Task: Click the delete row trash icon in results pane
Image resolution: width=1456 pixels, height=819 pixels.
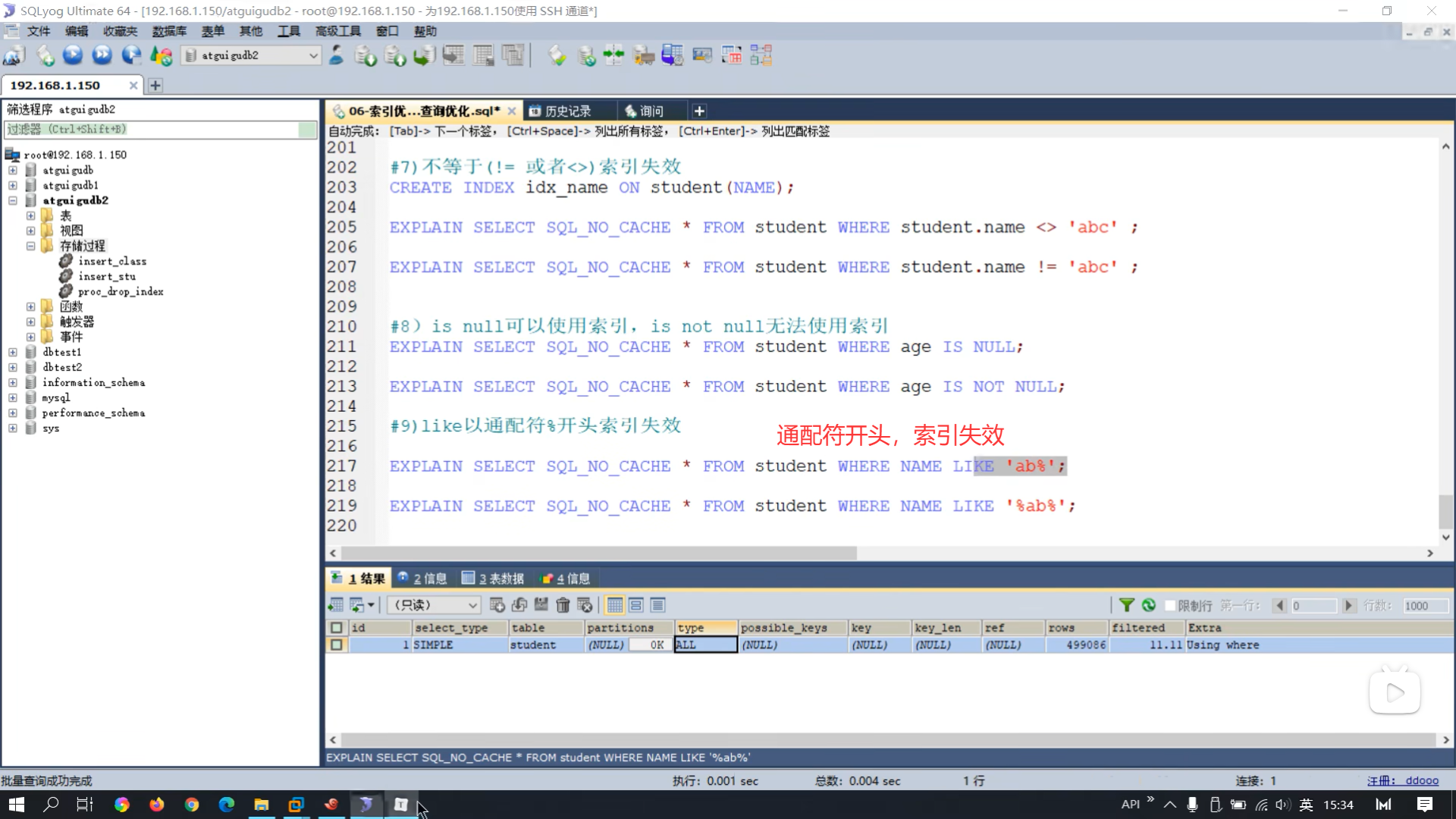Action: click(x=563, y=605)
